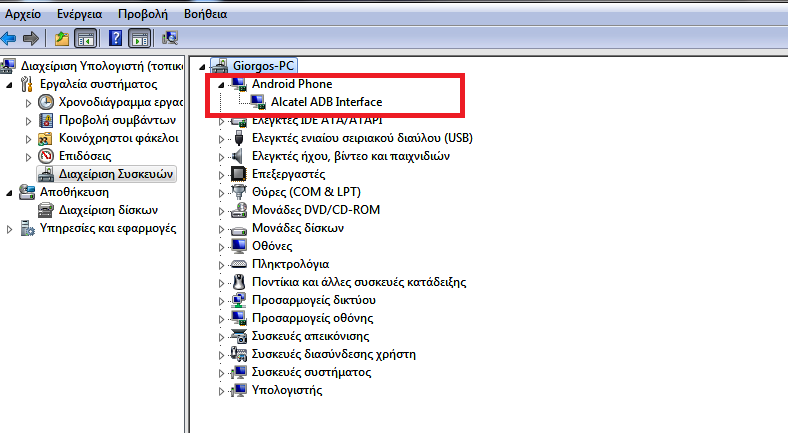Click the scan for hardware changes icon
The height and width of the screenshot is (433, 788).
pyautogui.click(x=169, y=39)
